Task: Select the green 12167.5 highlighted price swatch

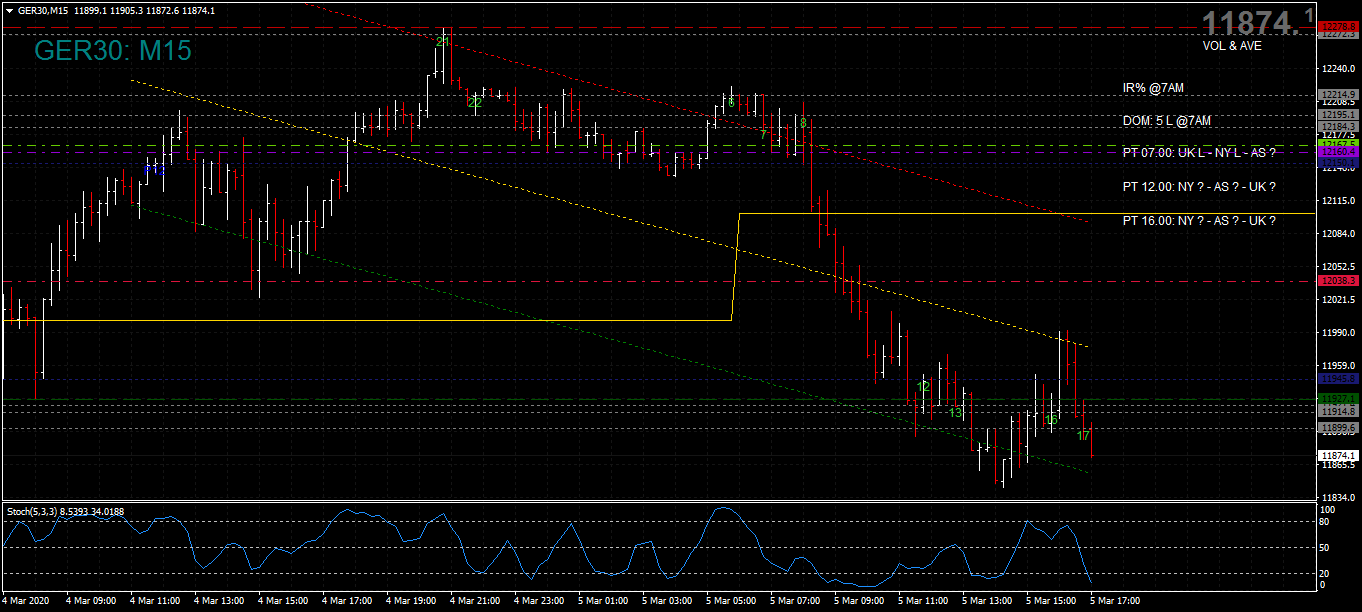Action: (x=1336, y=144)
